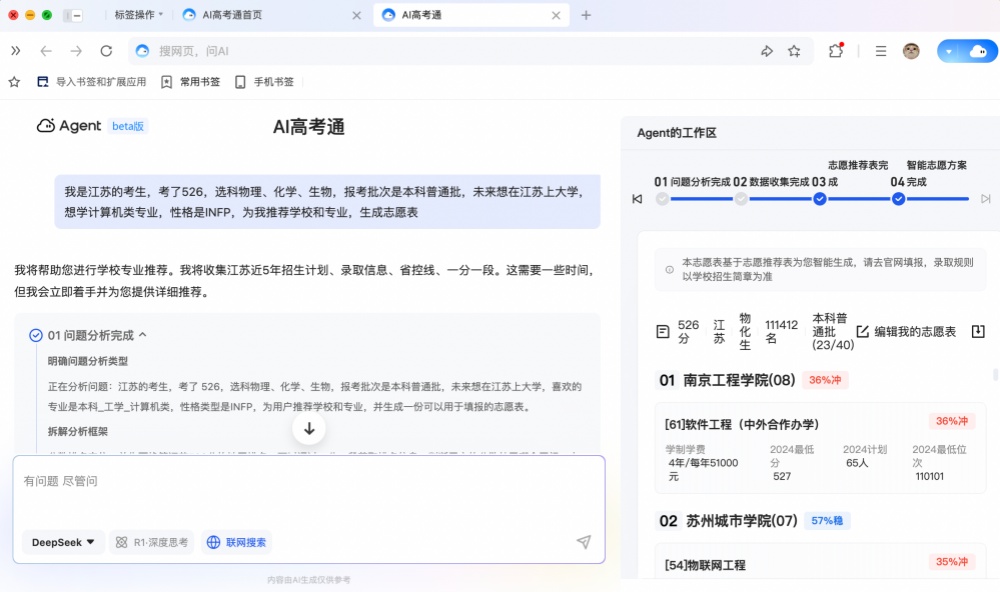The height and width of the screenshot is (592, 1000).
Task: Skip to first step with left timeline arrow icon
Action: click(x=637, y=199)
